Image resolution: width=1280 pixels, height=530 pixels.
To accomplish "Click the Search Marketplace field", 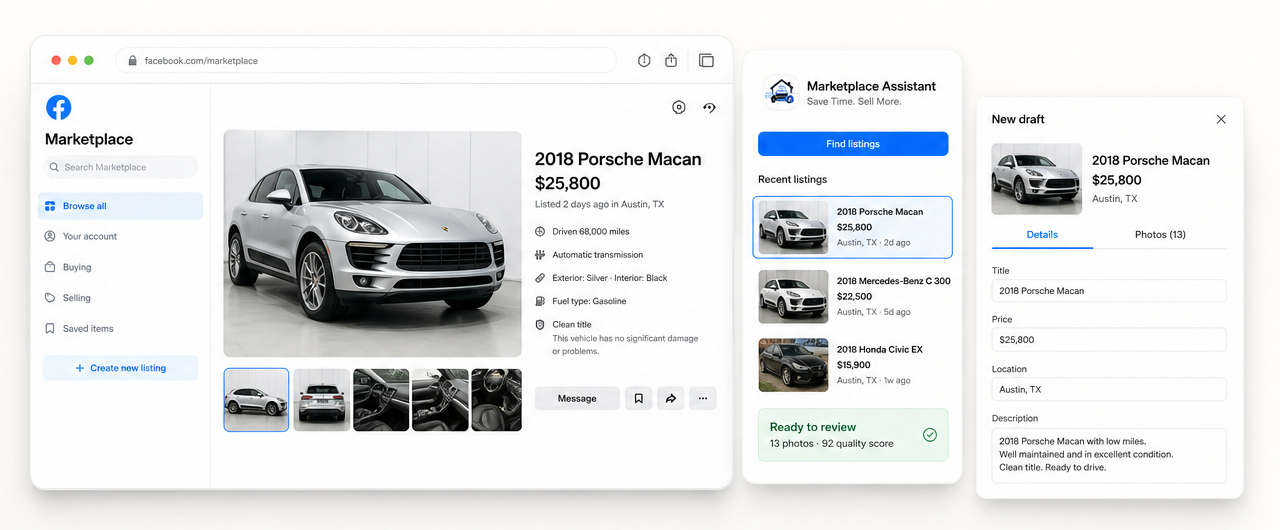I will click(x=121, y=167).
